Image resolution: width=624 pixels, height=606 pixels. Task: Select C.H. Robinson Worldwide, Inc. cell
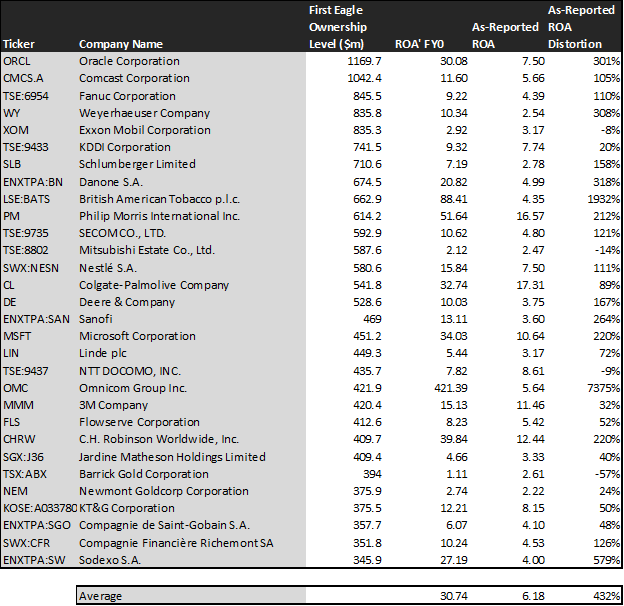(159, 439)
